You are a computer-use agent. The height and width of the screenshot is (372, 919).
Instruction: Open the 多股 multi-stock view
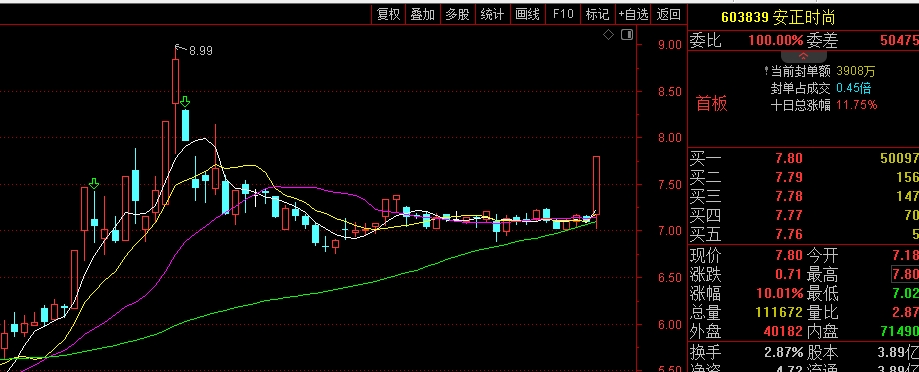[457, 15]
